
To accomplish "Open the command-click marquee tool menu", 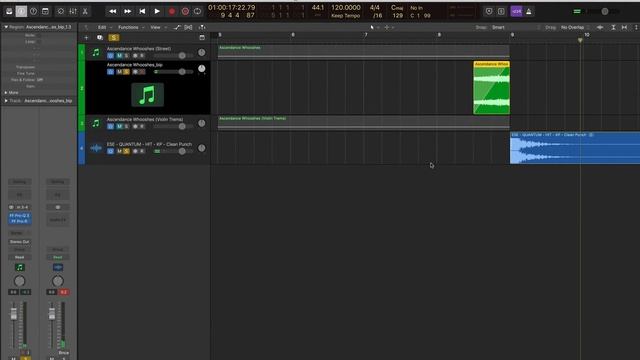I will tap(388, 27).
